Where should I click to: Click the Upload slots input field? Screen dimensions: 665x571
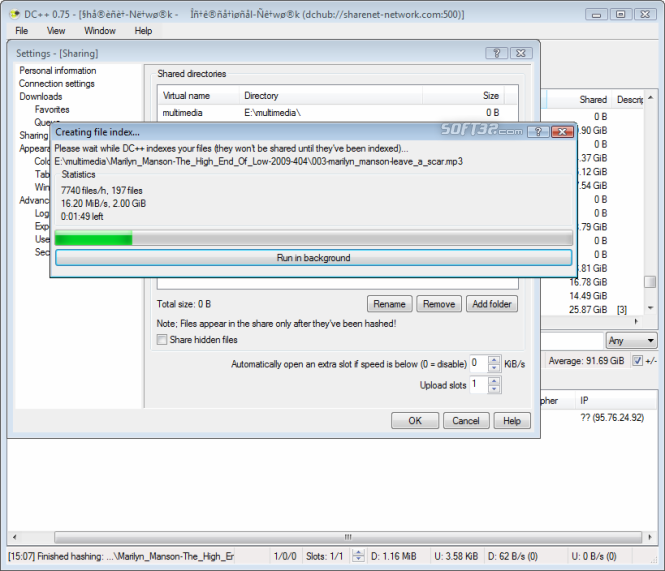(478, 385)
